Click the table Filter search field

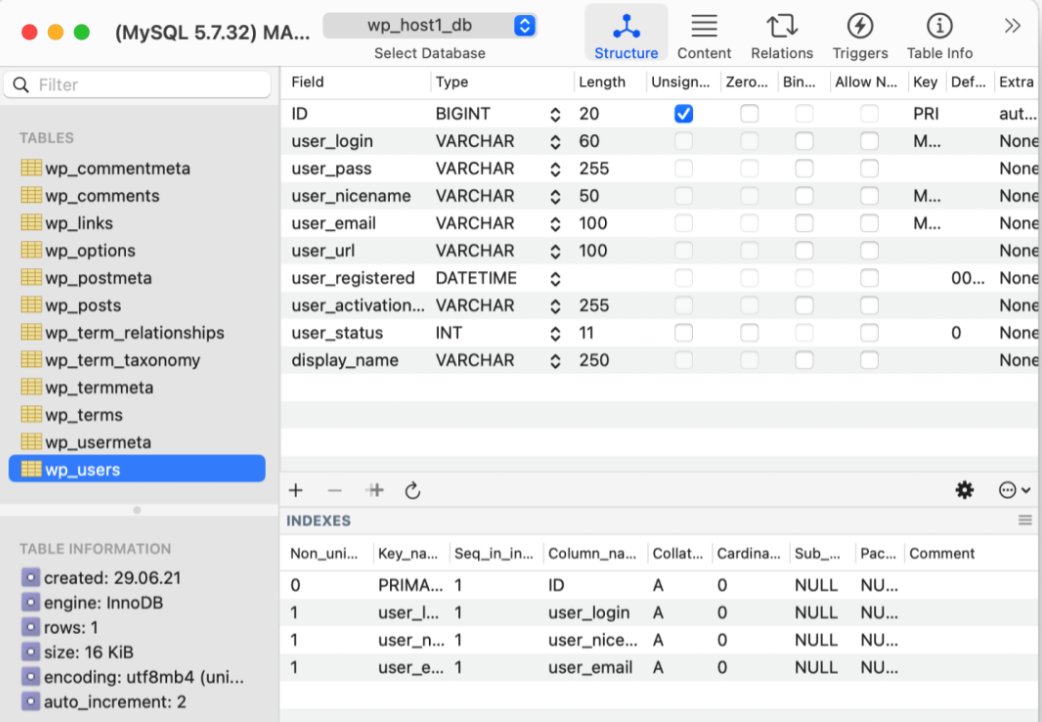(138, 84)
